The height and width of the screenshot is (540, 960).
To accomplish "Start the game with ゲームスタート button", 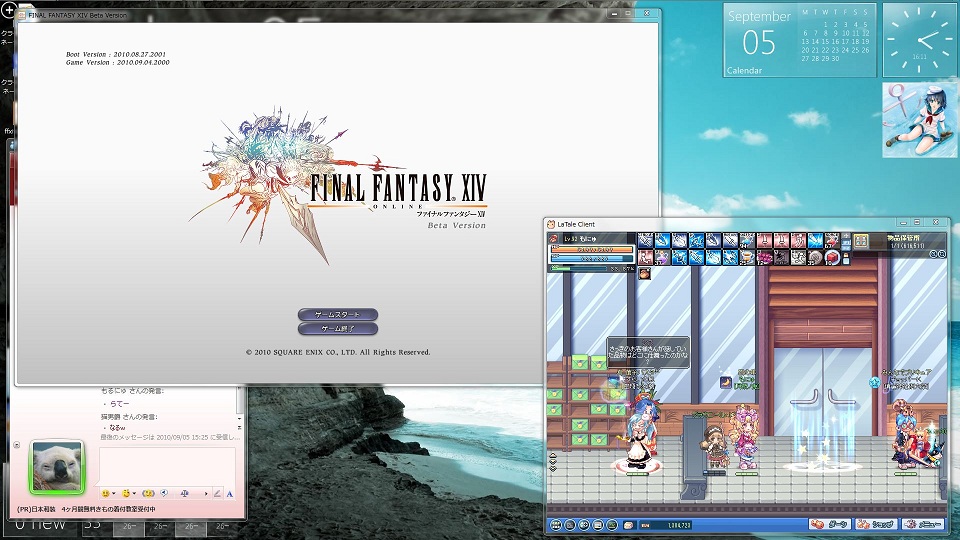I will pyautogui.click(x=337, y=314).
